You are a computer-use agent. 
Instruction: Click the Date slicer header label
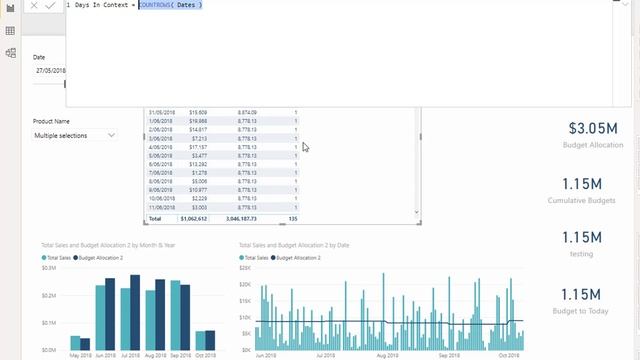coord(39,57)
